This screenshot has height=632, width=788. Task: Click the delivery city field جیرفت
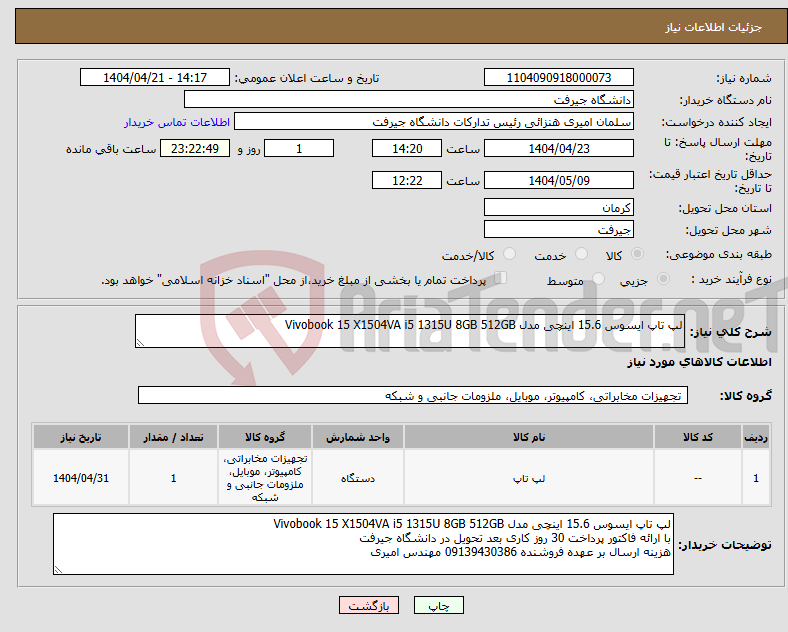pyautogui.click(x=559, y=230)
